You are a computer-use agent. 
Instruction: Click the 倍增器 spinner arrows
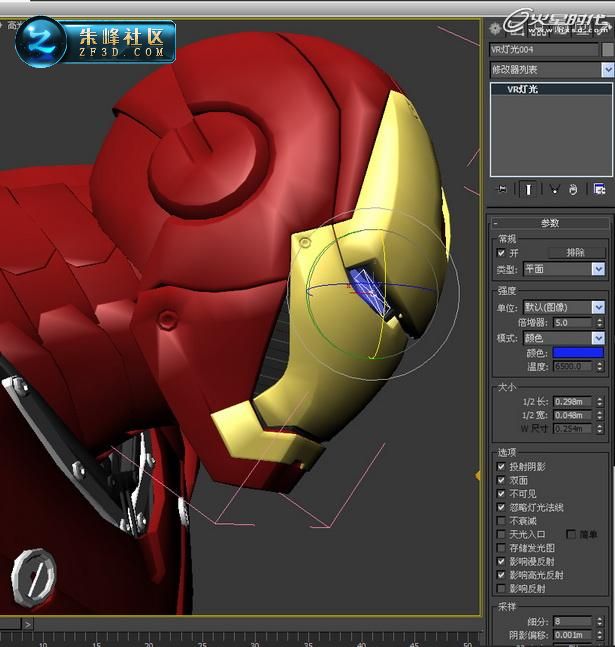[x=600, y=323]
